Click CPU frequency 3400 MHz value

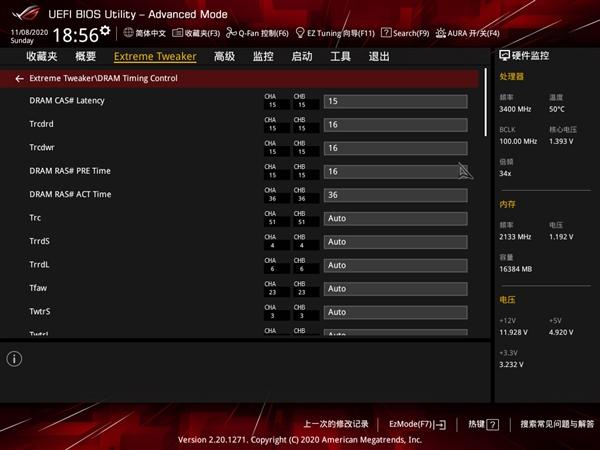click(x=515, y=109)
